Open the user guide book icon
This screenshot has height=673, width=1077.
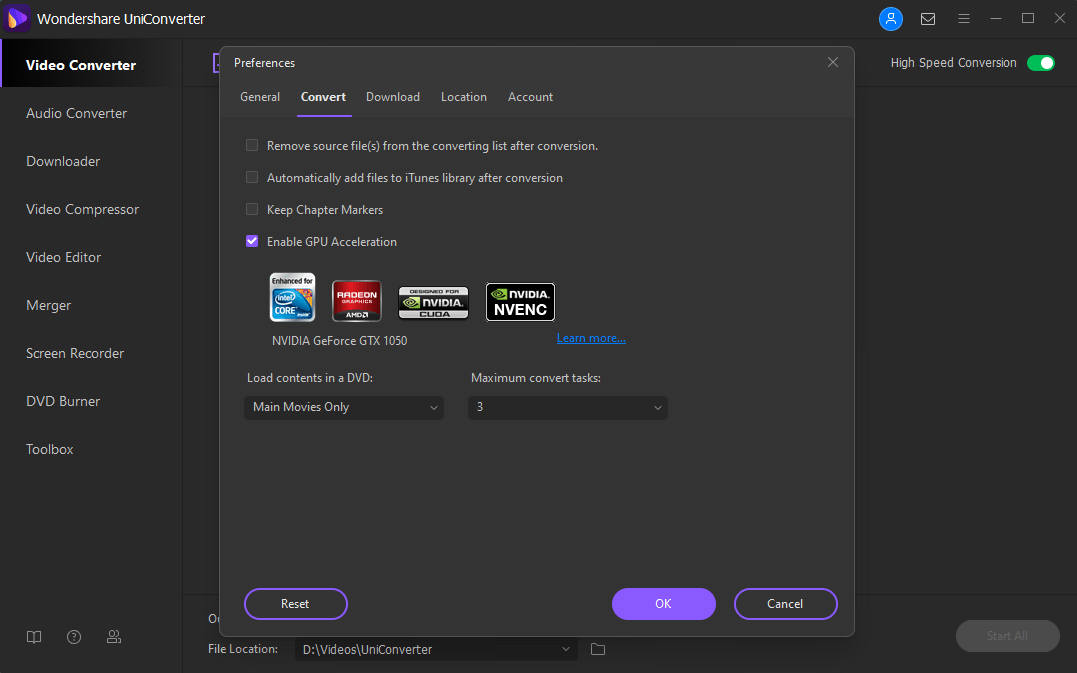pyautogui.click(x=34, y=637)
